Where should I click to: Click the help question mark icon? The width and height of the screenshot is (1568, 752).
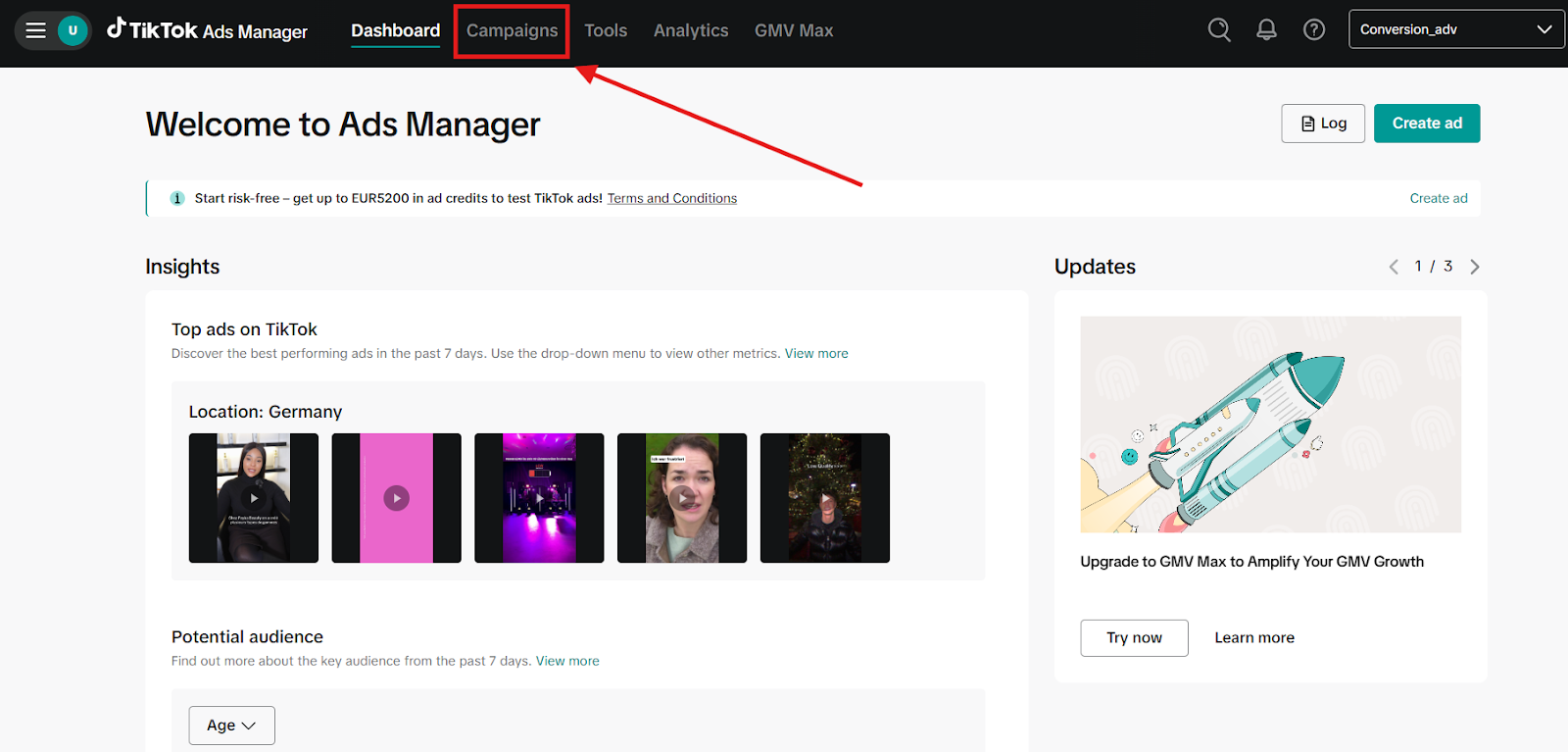pyautogui.click(x=1314, y=30)
